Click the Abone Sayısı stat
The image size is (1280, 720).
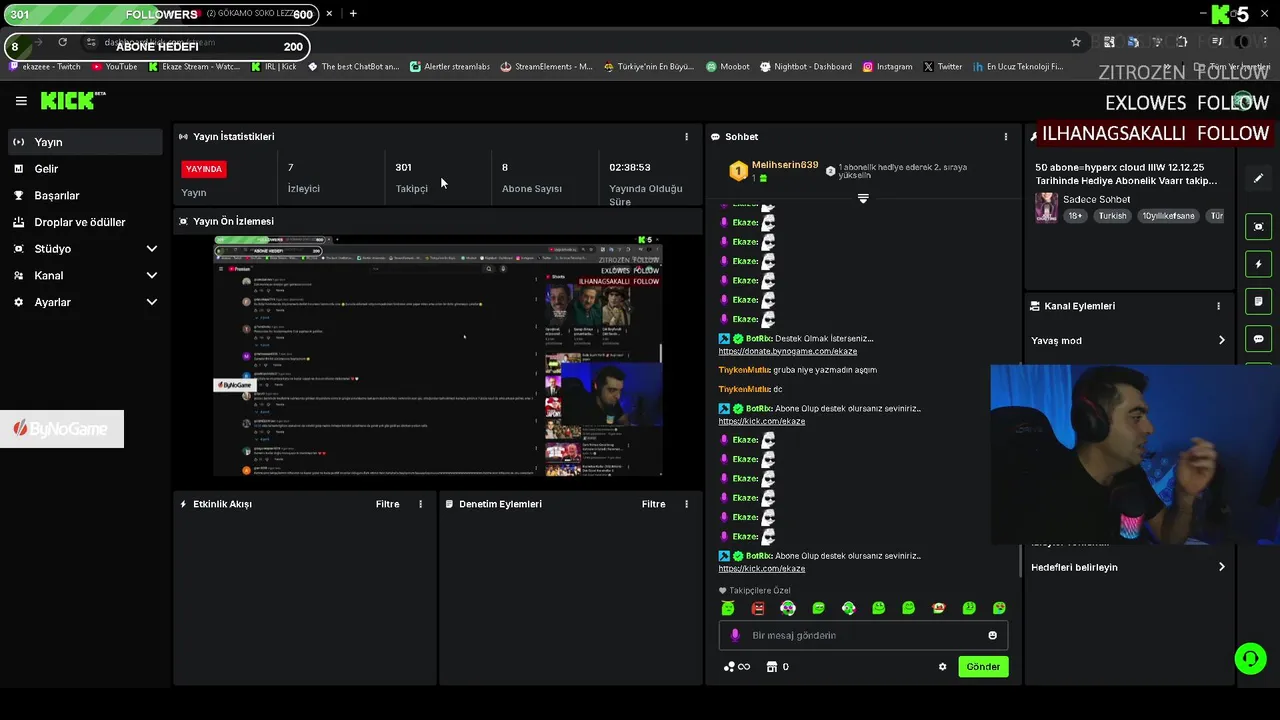[531, 177]
